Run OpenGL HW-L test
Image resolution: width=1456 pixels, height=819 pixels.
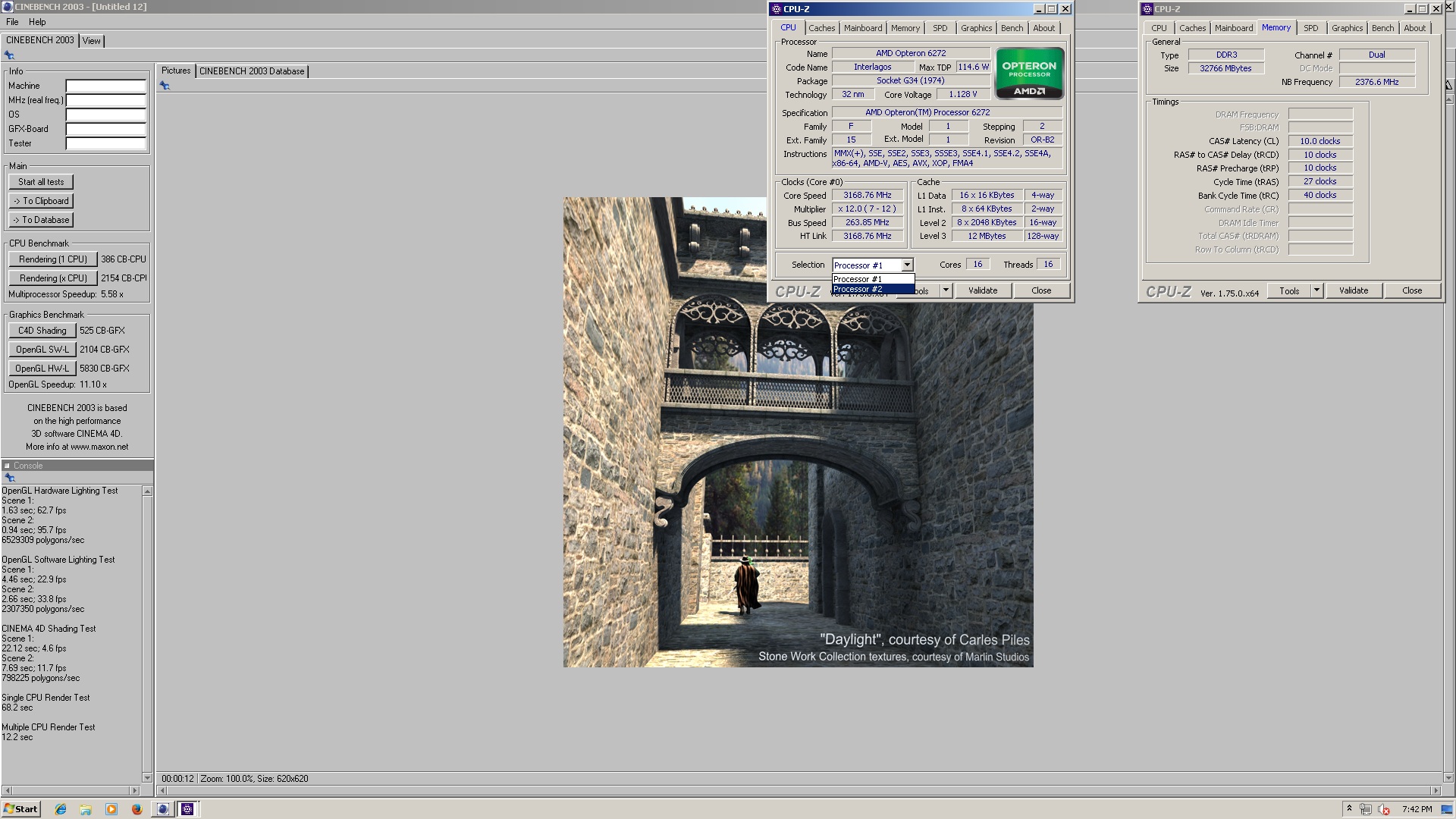(42, 369)
